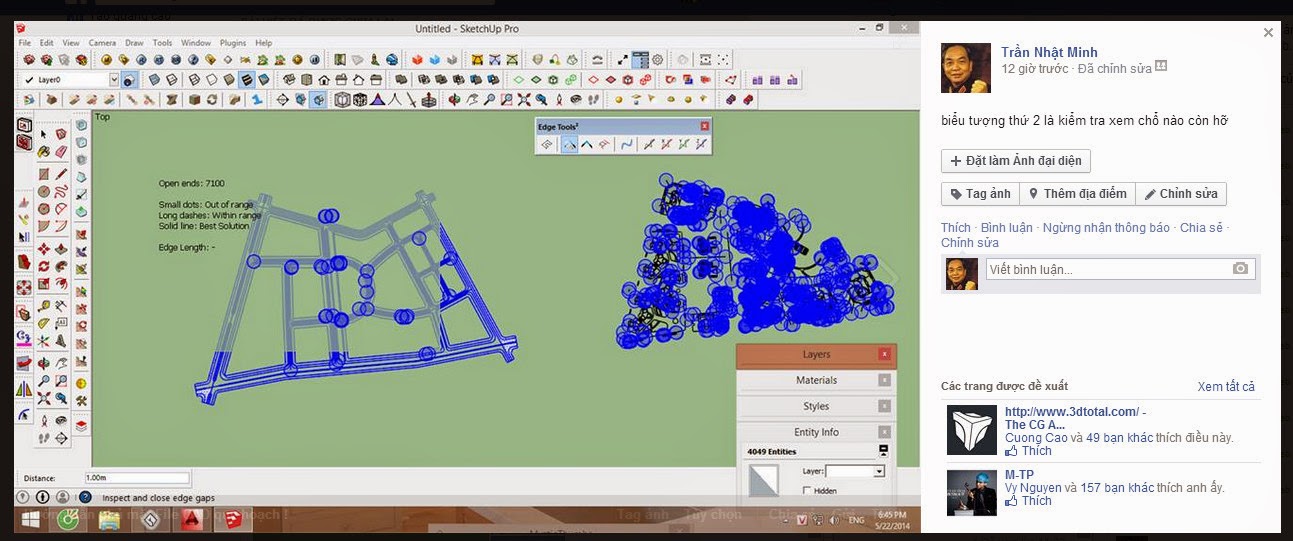
Task: Open the File menu
Action: (24, 43)
